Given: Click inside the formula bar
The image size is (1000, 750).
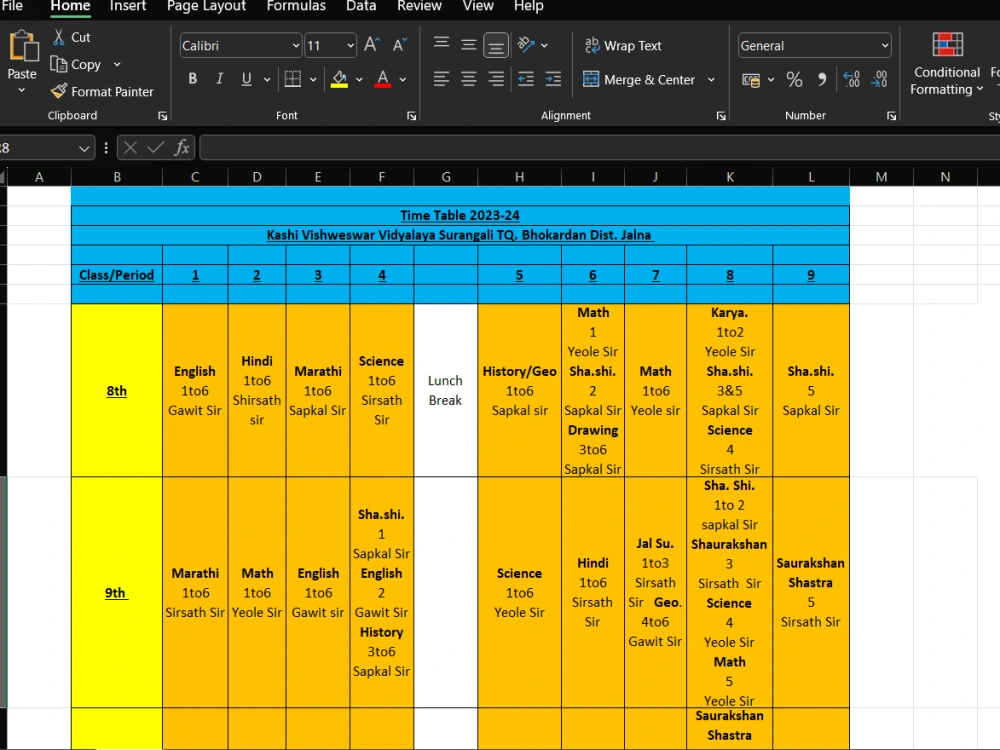Looking at the screenshot, I should click(599, 148).
